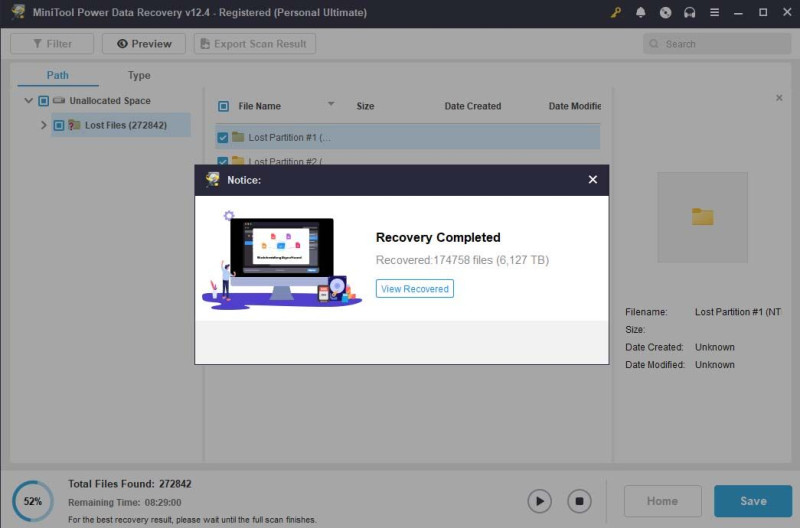This screenshot has height=528, width=800.
Task: Click the Home button
Action: click(x=662, y=501)
